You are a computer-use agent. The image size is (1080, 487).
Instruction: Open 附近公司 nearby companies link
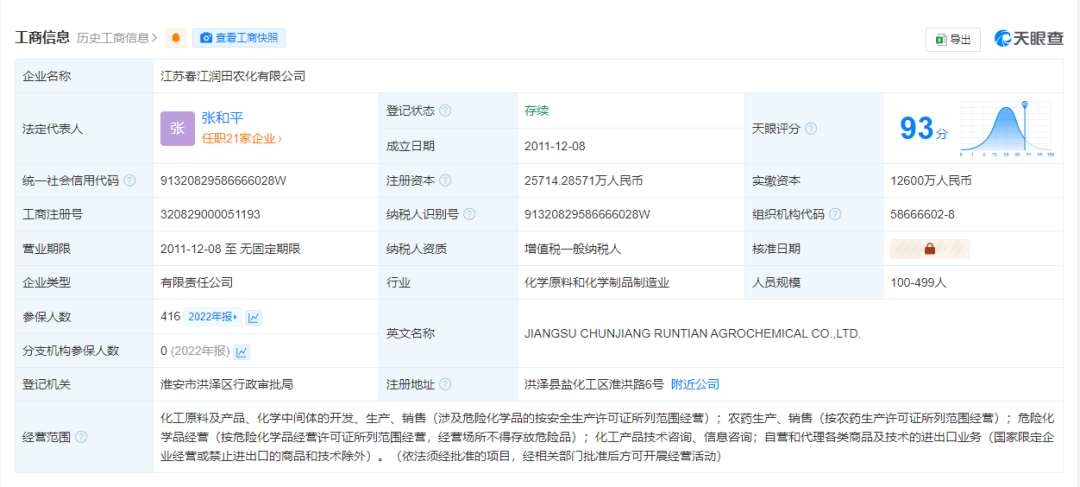[x=695, y=384]
